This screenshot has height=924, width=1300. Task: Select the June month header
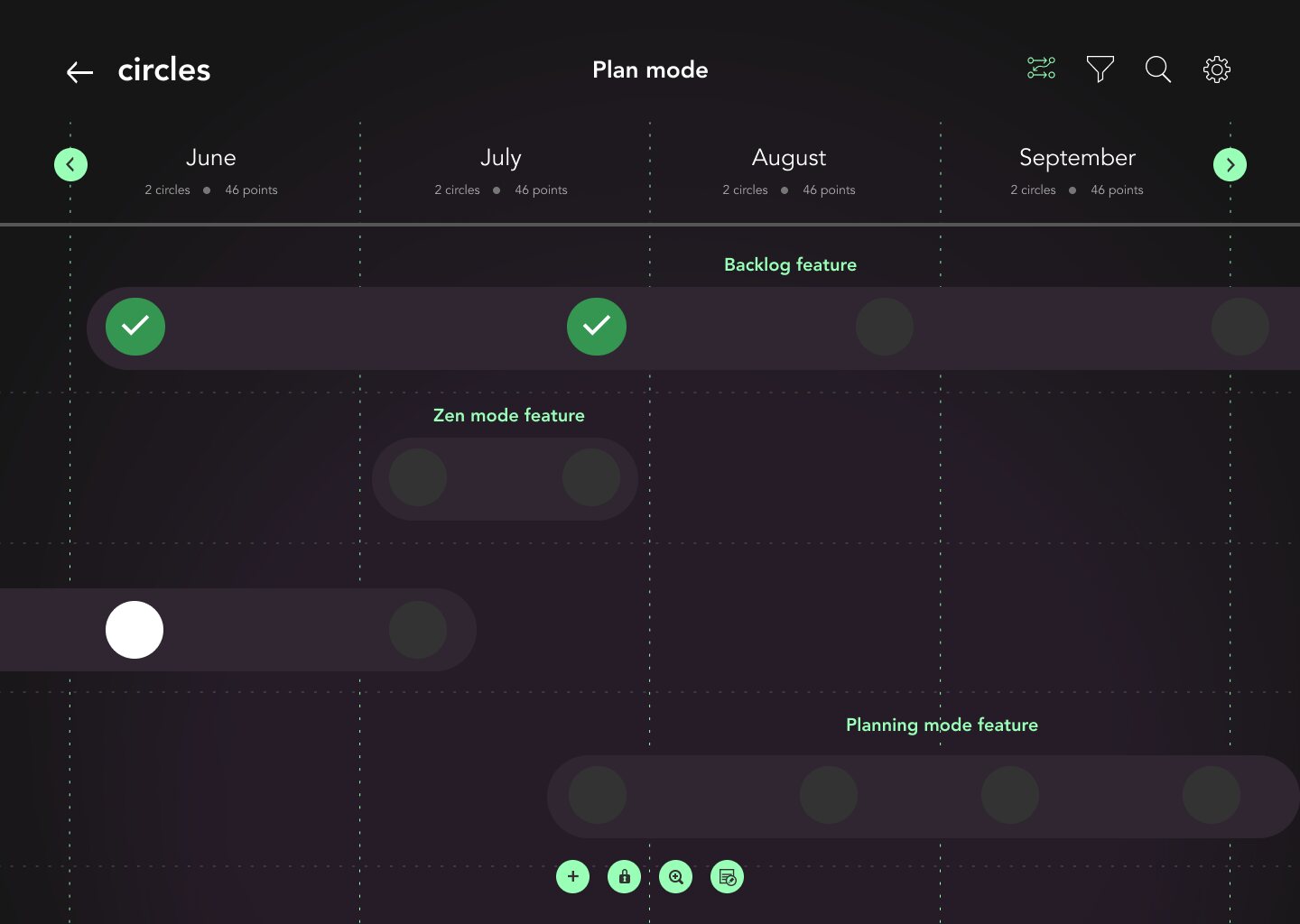point(211,158)
